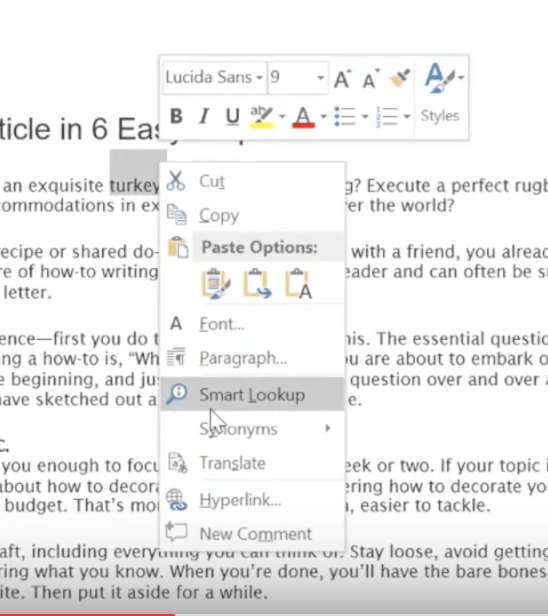
Task: Toggle Underline formatting in mini toolbar
Action: pyautogui.click(x=233, y=116)
